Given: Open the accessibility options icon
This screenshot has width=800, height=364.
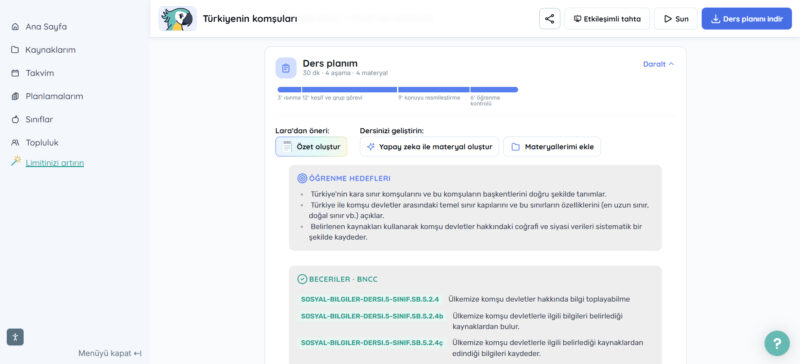Looking at the screenshot, I should [x=15, y=337].
